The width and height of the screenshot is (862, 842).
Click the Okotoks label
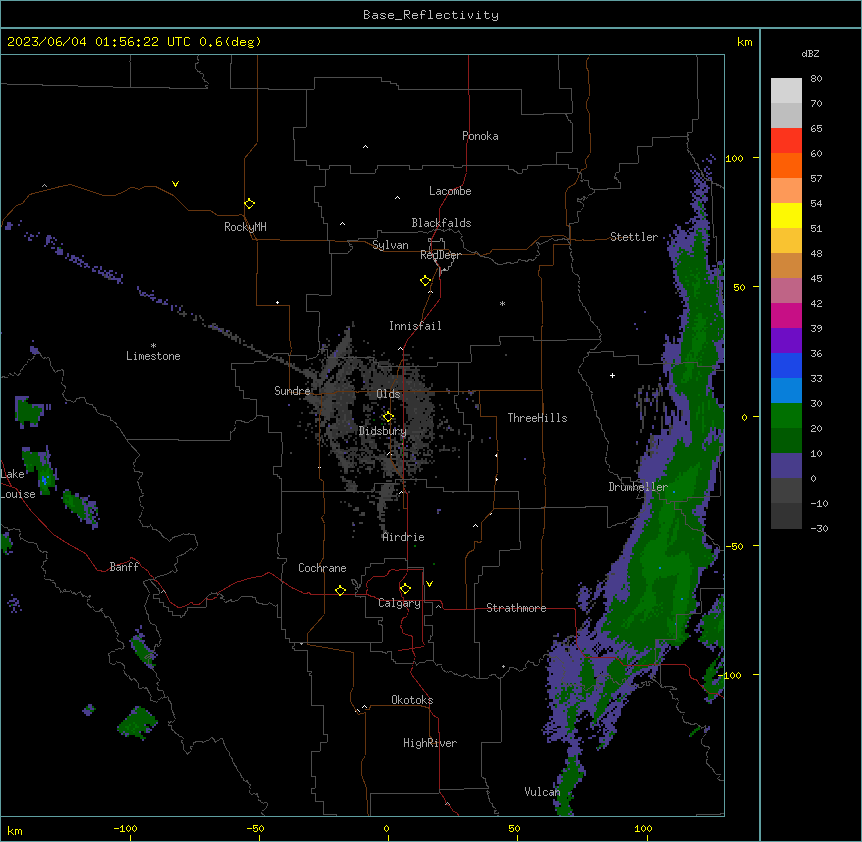[x=412, y=700]
